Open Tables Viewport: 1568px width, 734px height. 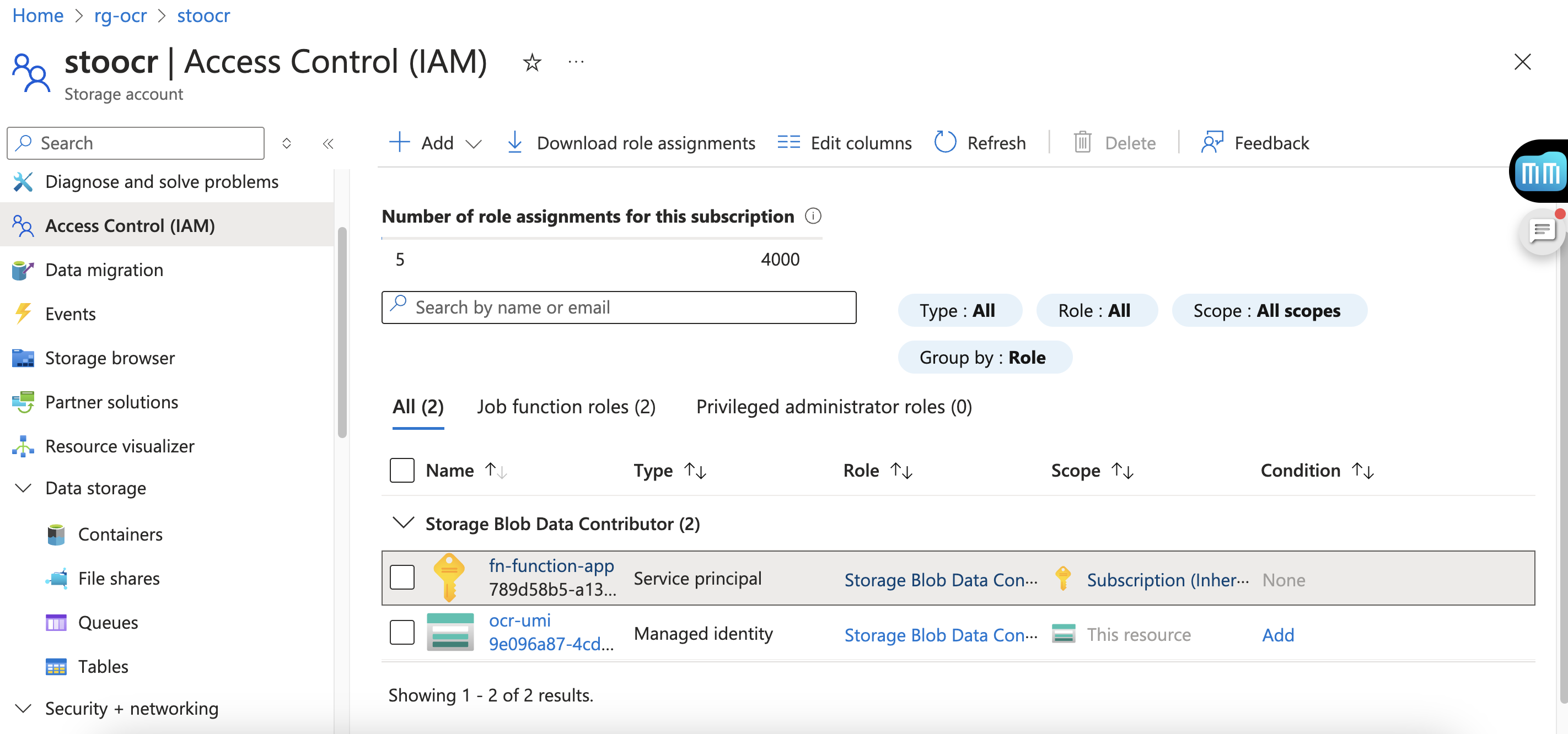(x=103, y=666)
